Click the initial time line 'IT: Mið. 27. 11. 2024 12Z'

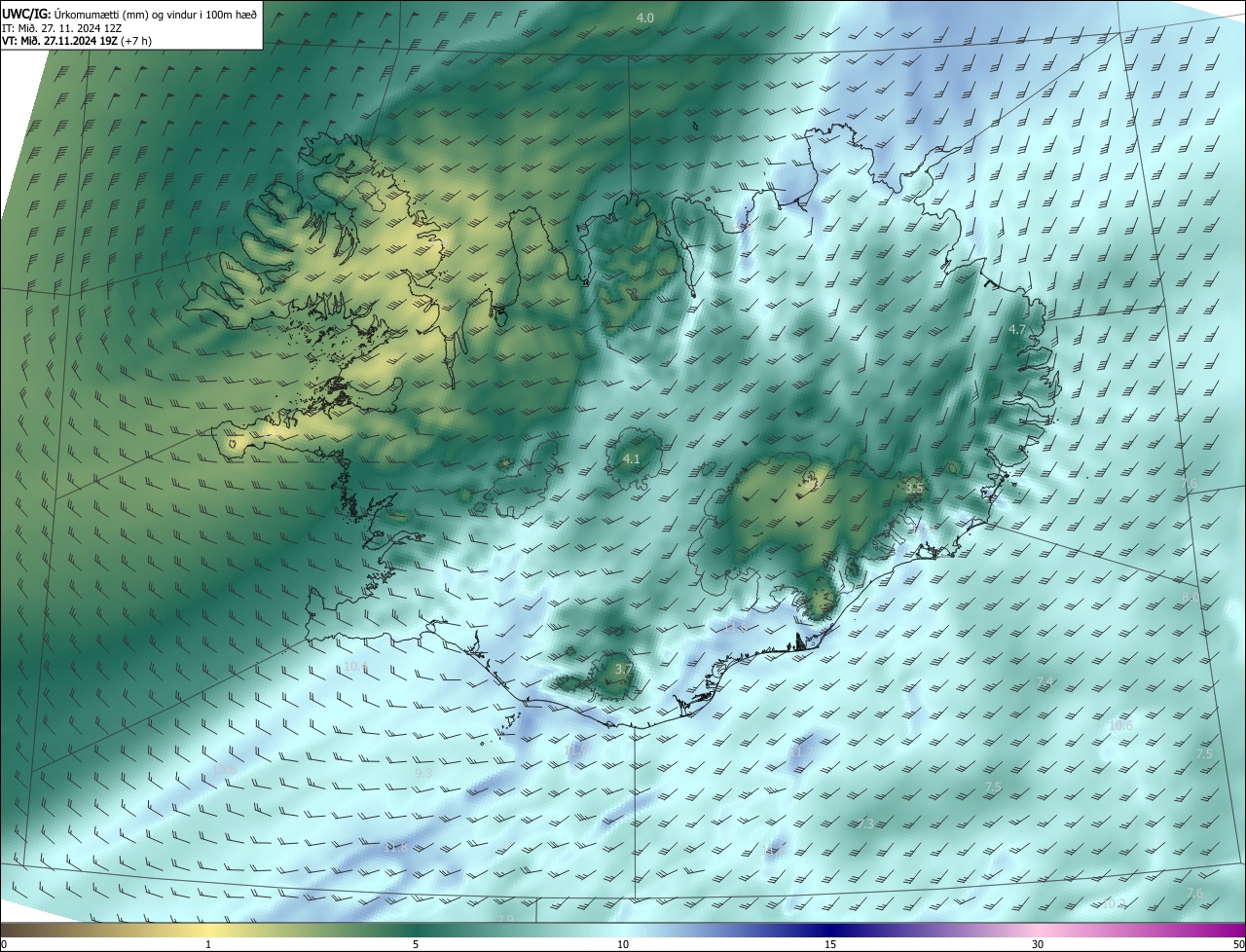coord(61,27)
